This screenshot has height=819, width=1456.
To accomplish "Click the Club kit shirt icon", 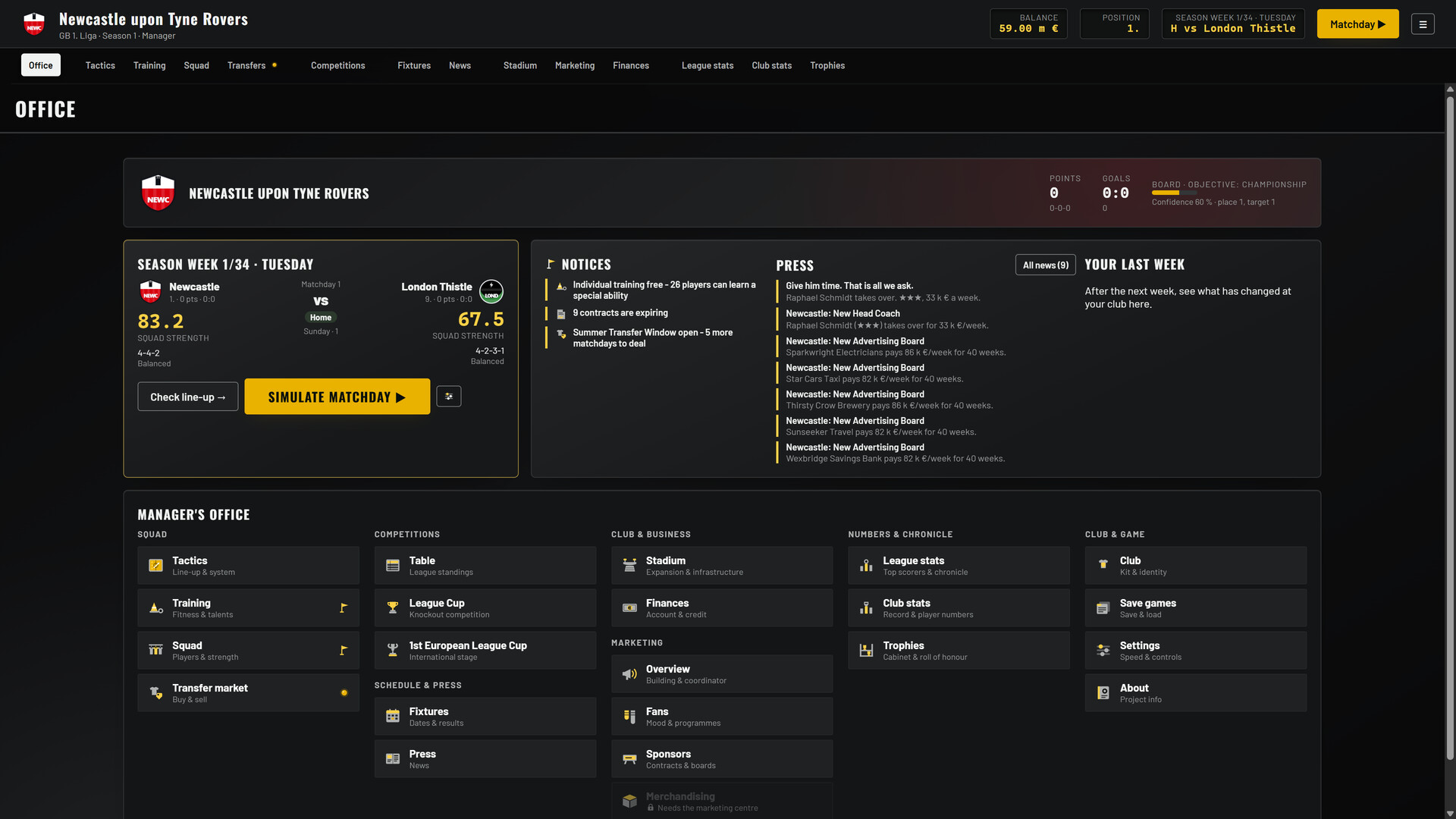I will (1103, 566).
